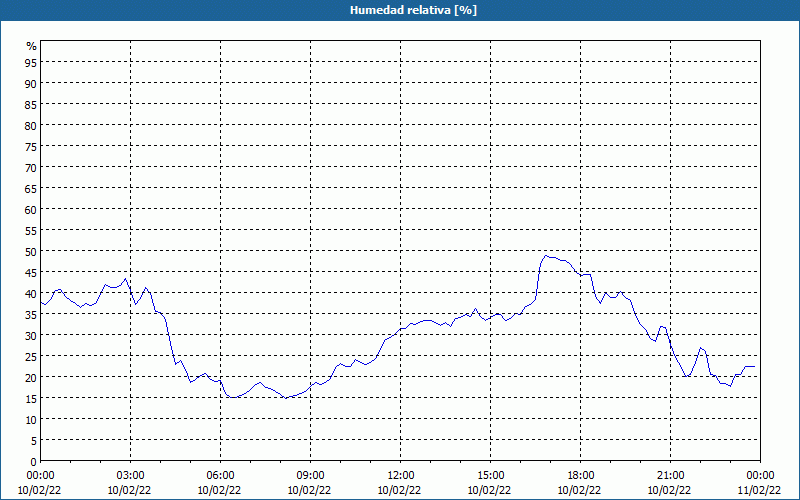Click the 40 humidity axis label
This screenshot has width=800, height=500.
click(31, 293)
